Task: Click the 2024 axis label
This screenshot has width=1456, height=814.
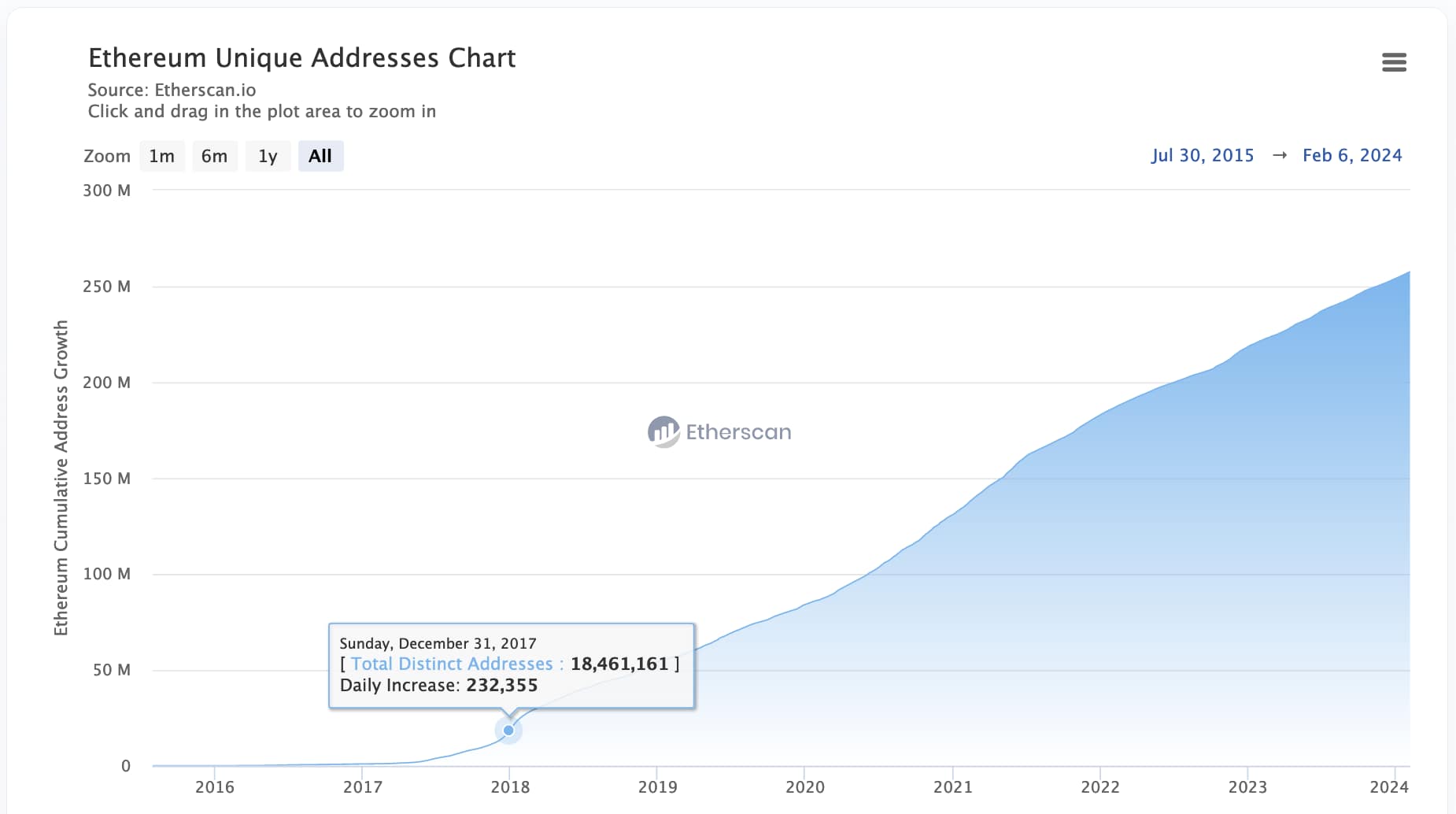Action: (1390, 786)
